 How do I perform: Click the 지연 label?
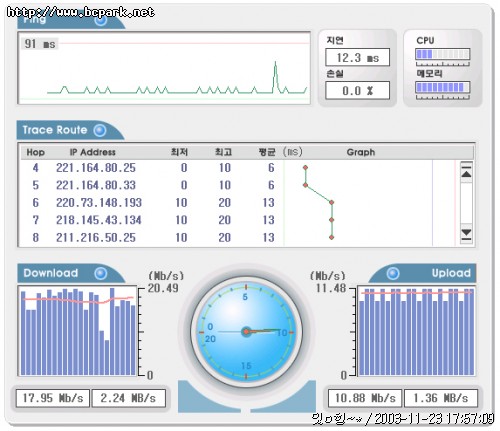[x=335, y=40]
